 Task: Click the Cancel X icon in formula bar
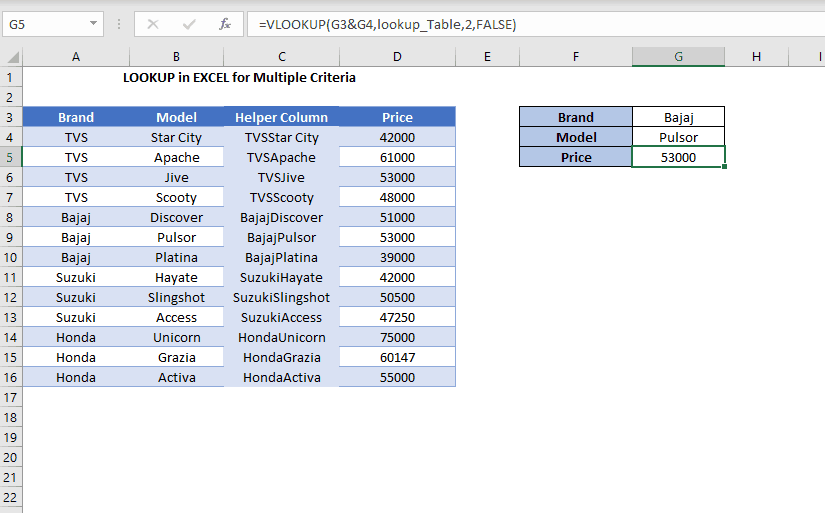pos(153,24)
